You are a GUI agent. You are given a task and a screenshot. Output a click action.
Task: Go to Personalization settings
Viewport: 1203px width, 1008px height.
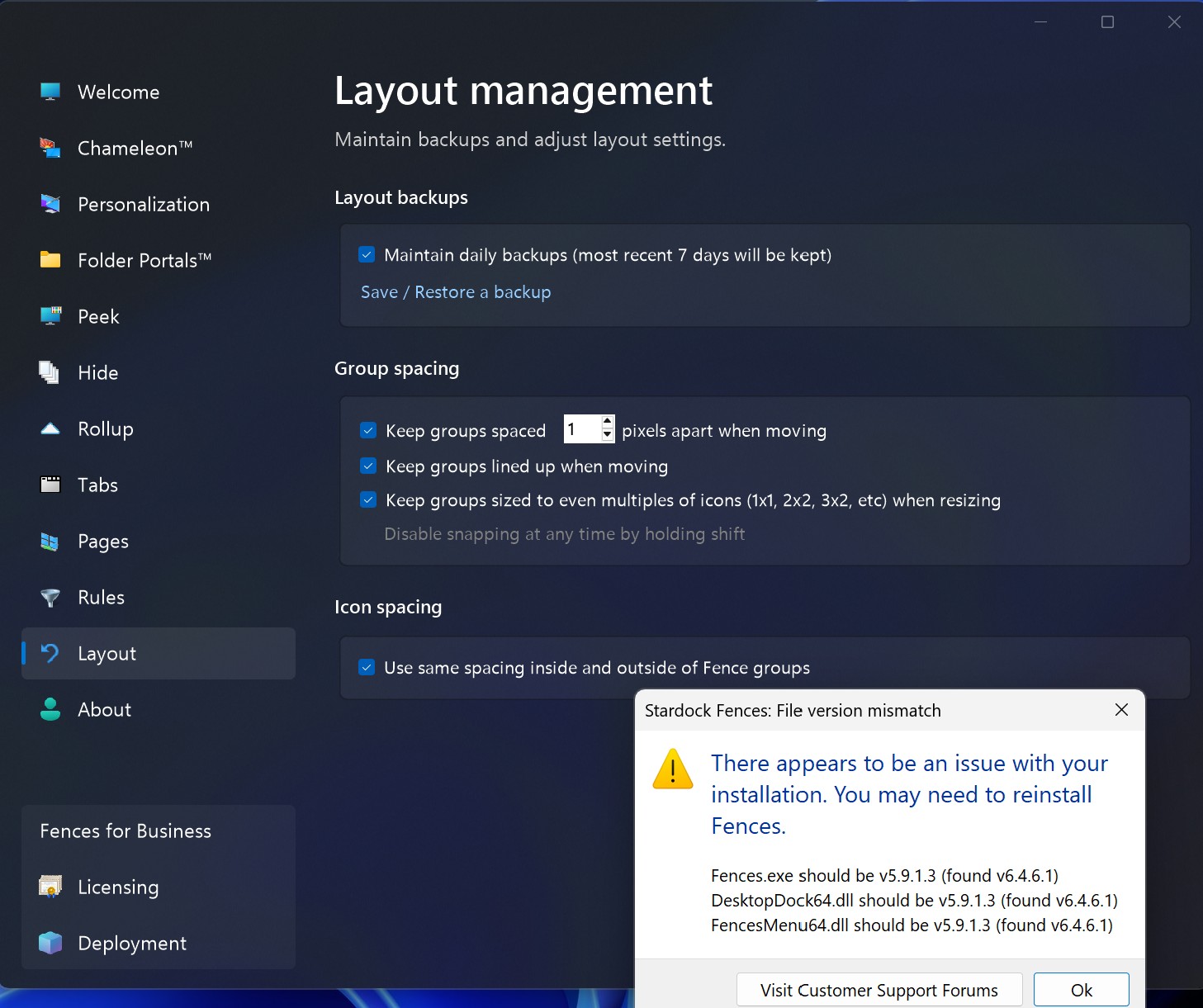[x=159, y=204]
